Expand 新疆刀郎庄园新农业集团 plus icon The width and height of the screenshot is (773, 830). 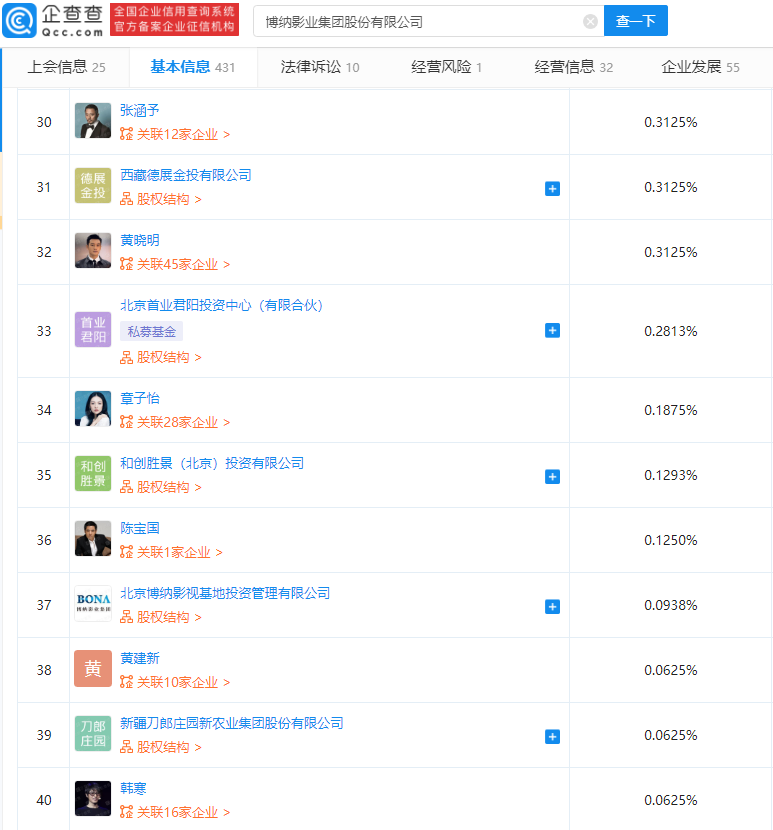click(552, 737)
